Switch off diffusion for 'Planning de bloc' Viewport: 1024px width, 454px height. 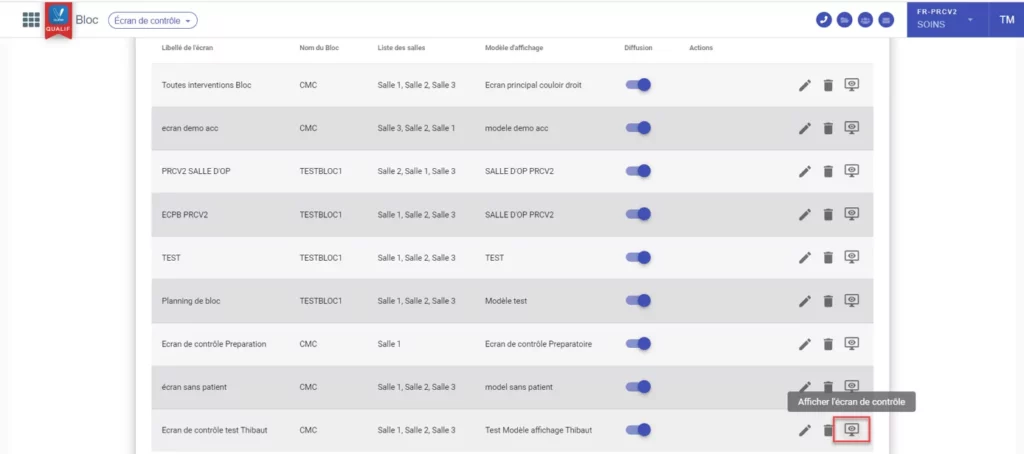[638, 300]
